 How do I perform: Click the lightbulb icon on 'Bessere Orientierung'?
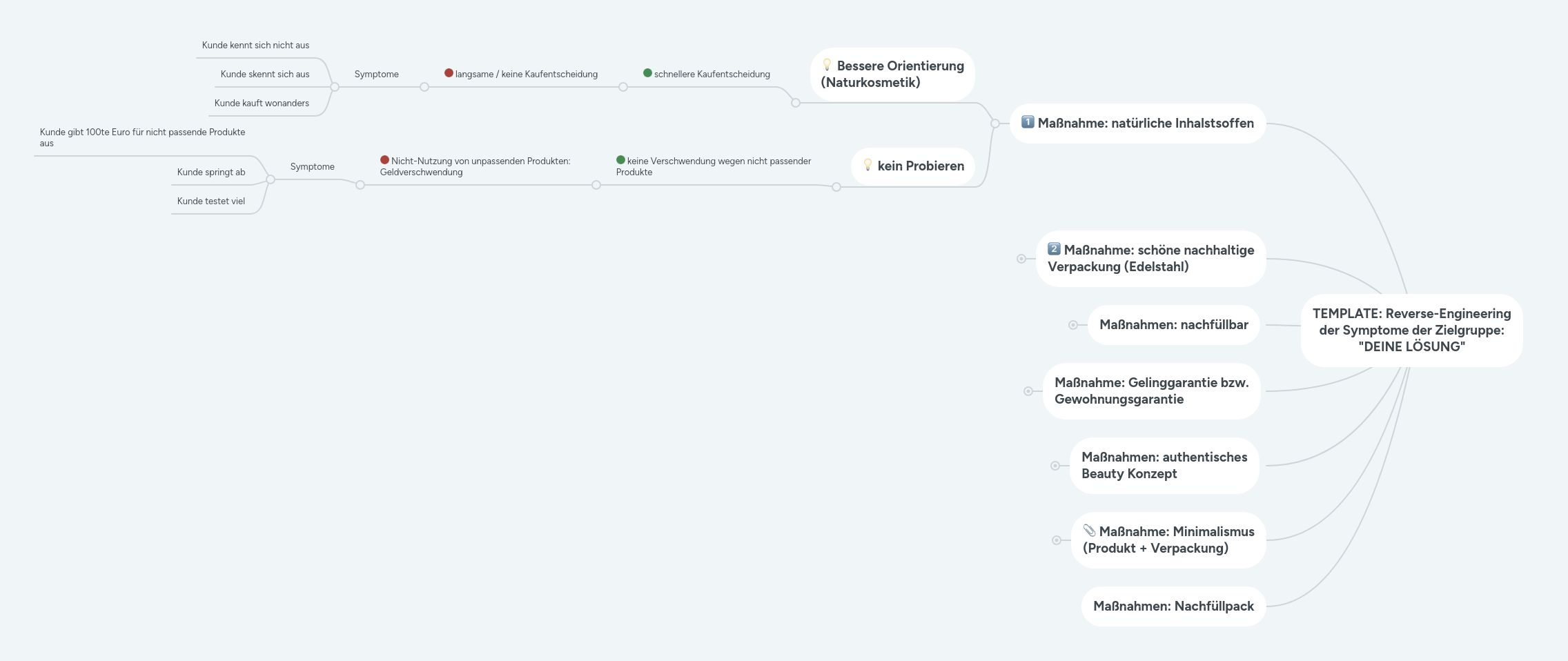pyautogui.click(x=828, y=66)
